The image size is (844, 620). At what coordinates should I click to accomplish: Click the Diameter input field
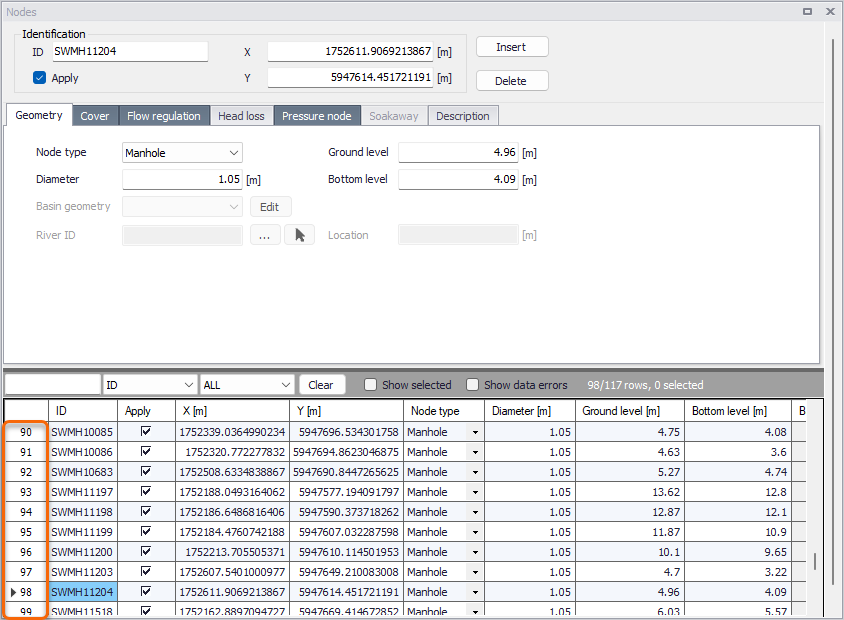(x=182, y=179)
